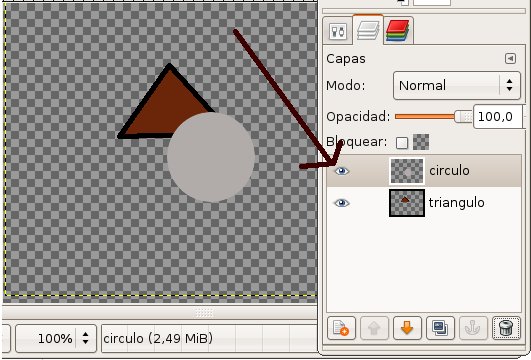531x360 pixels.
Task: Delete the selected layer
Action: 506,328
